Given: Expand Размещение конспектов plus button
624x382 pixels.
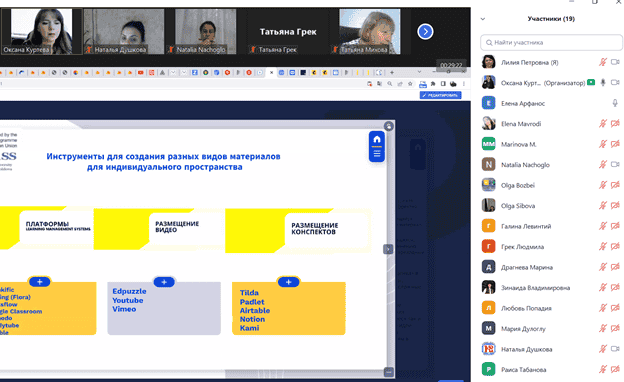Looking at the screenshot, I should point(289,282).
